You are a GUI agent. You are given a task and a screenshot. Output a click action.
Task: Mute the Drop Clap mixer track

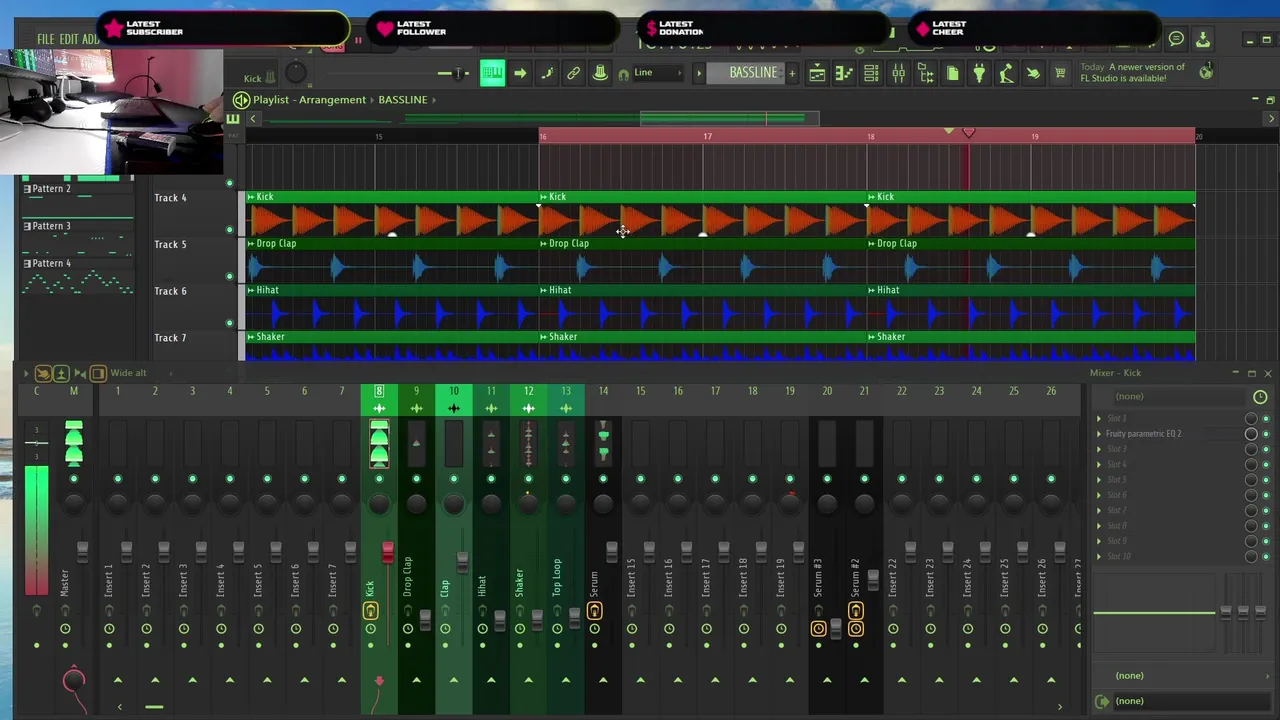tap(416, 479)
